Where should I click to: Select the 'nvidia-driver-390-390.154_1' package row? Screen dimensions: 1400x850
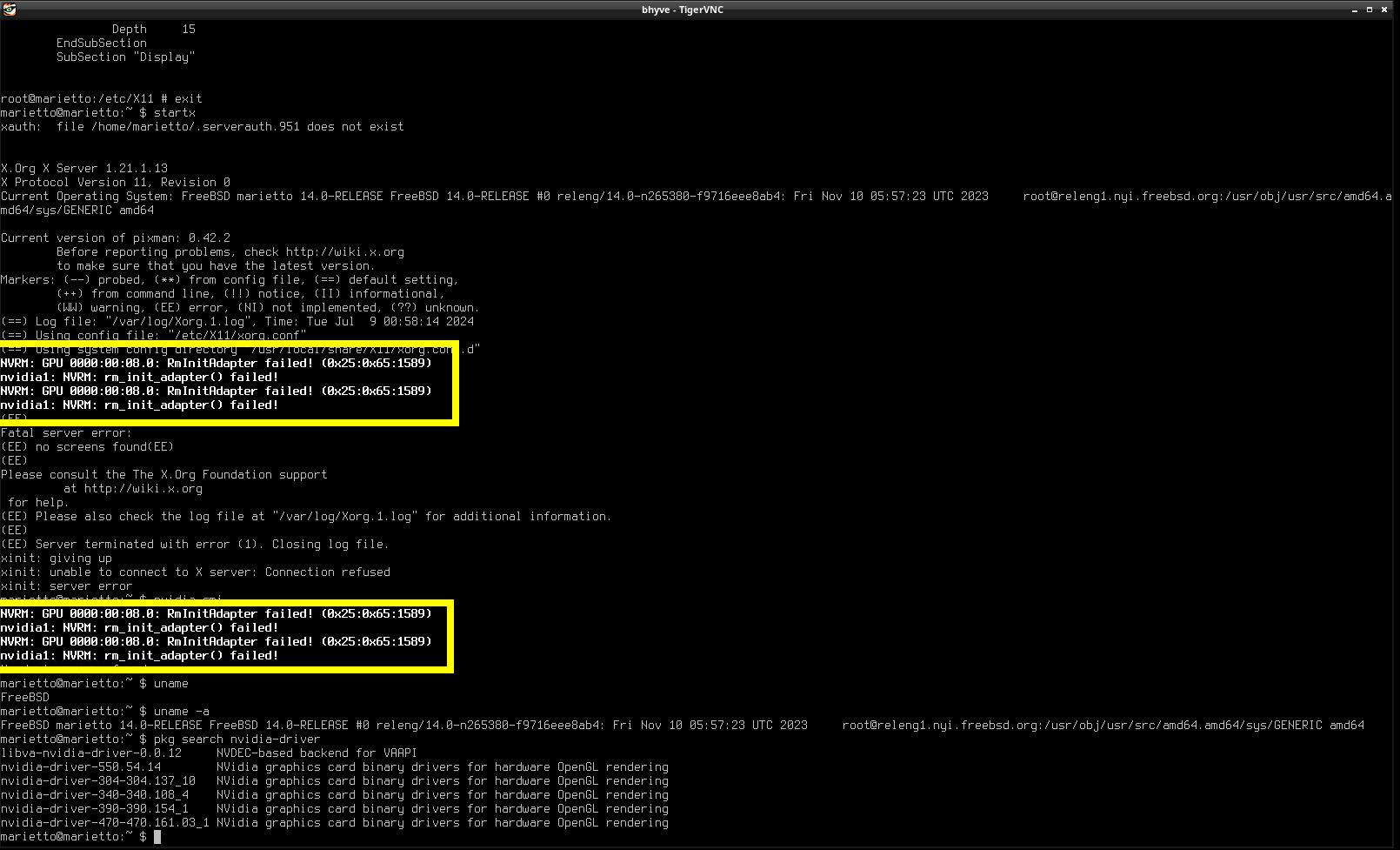335,809
